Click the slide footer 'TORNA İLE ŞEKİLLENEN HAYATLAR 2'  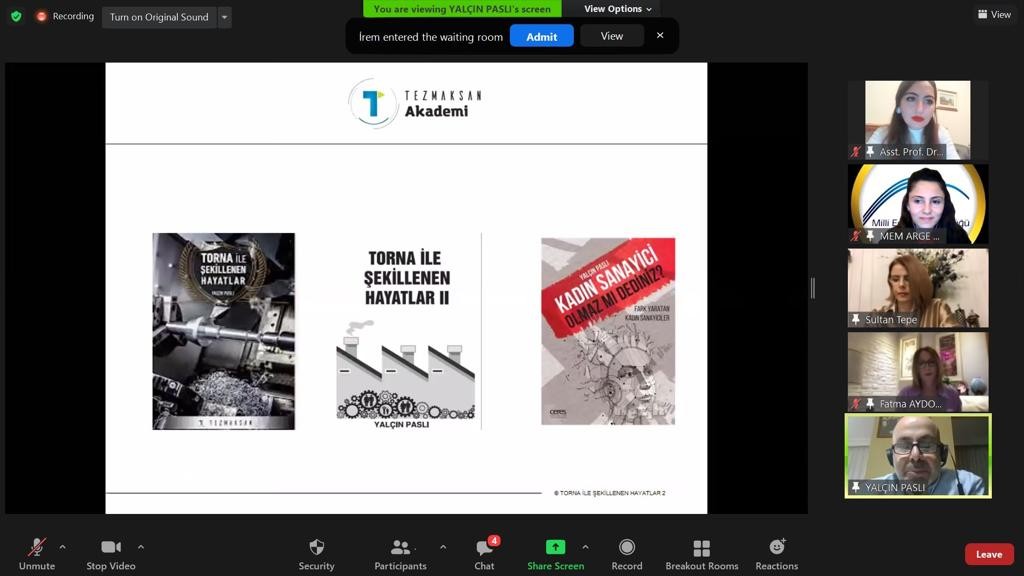pos(609,493)
